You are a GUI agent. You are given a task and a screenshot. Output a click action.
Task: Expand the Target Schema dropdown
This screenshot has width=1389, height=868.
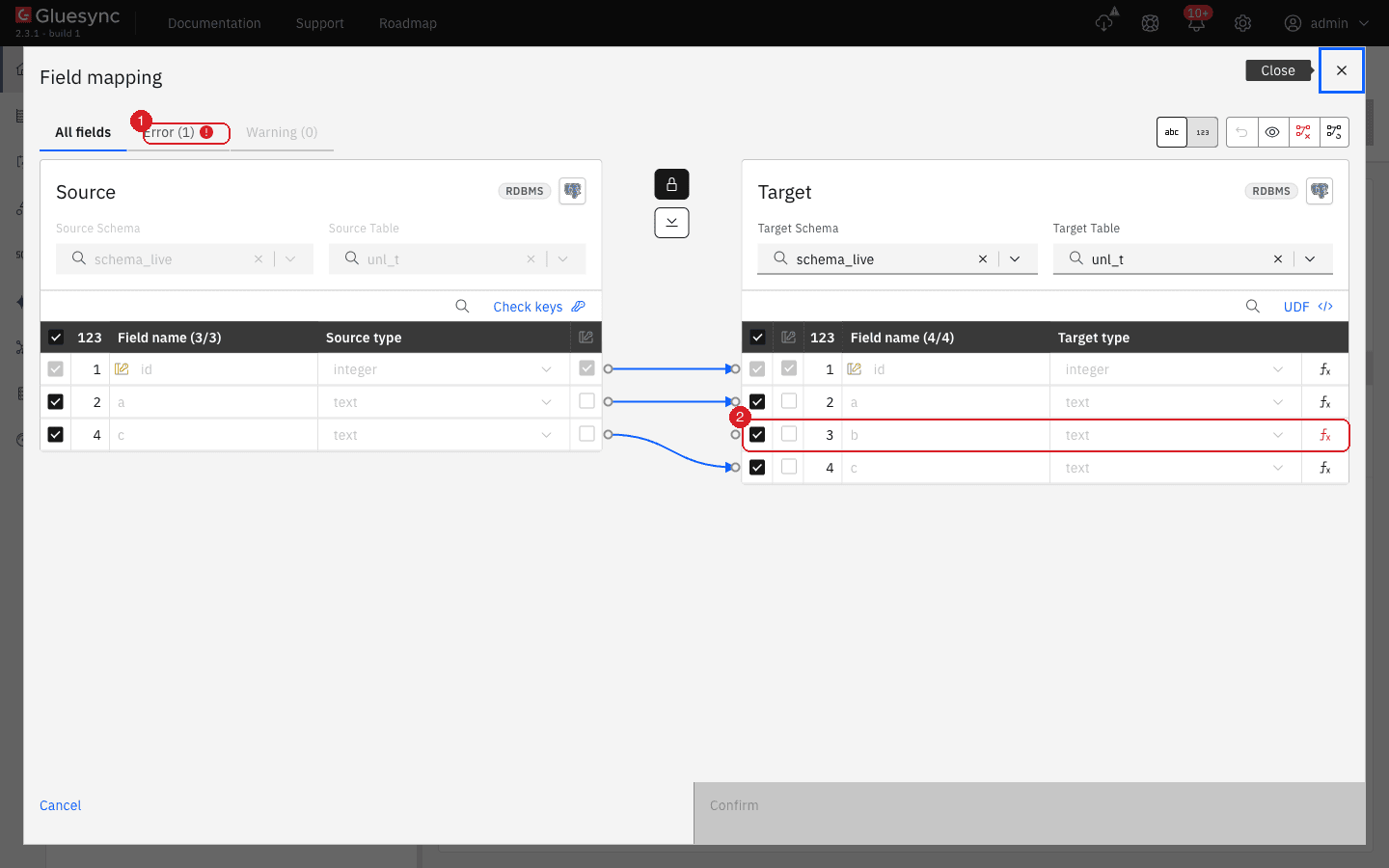coord(1015,259)
